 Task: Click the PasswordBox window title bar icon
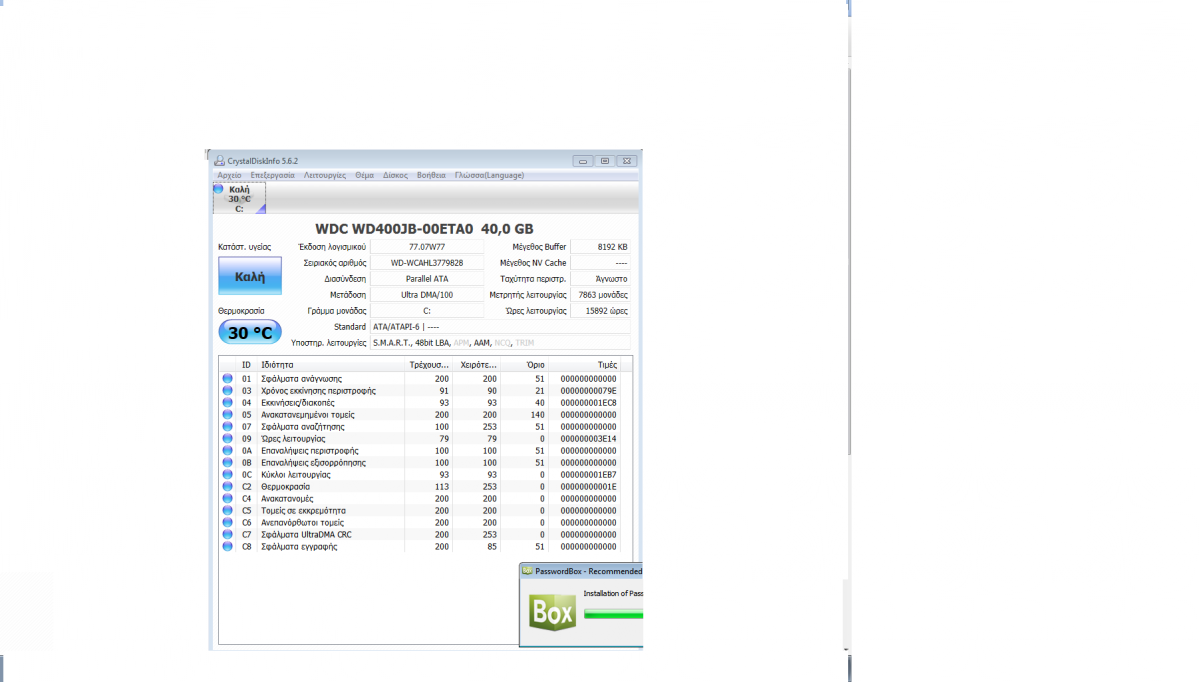(528, 571)
